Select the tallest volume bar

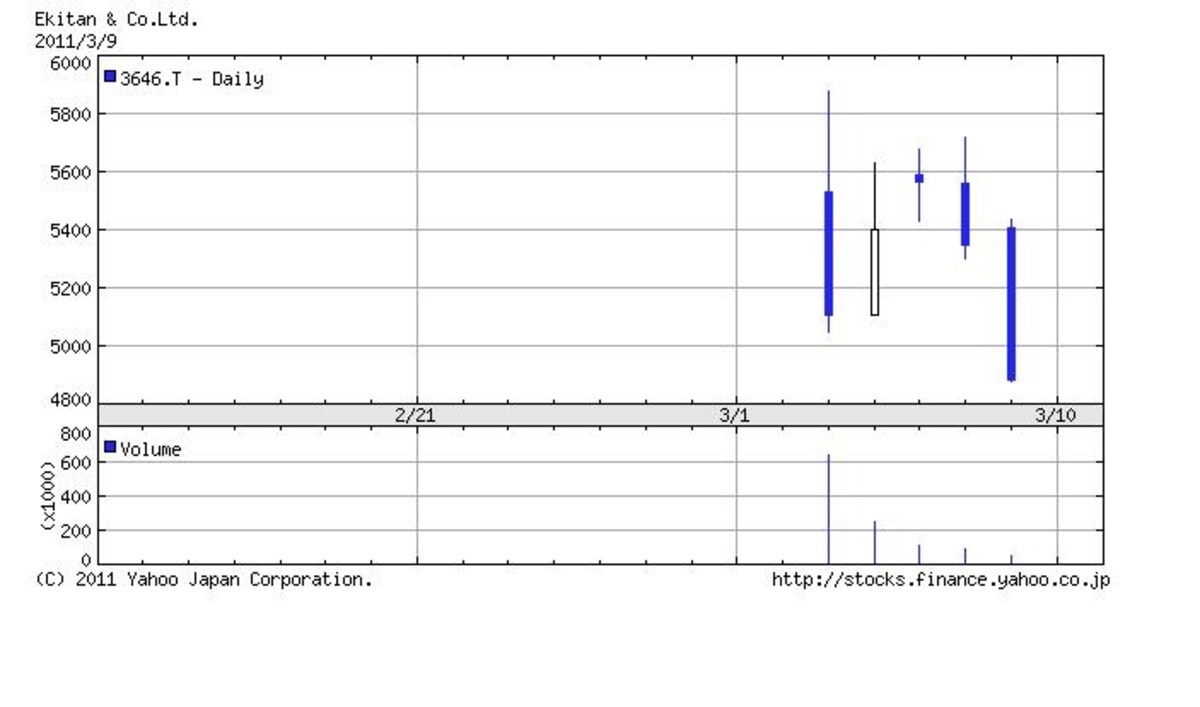click(x=828, y=509)
